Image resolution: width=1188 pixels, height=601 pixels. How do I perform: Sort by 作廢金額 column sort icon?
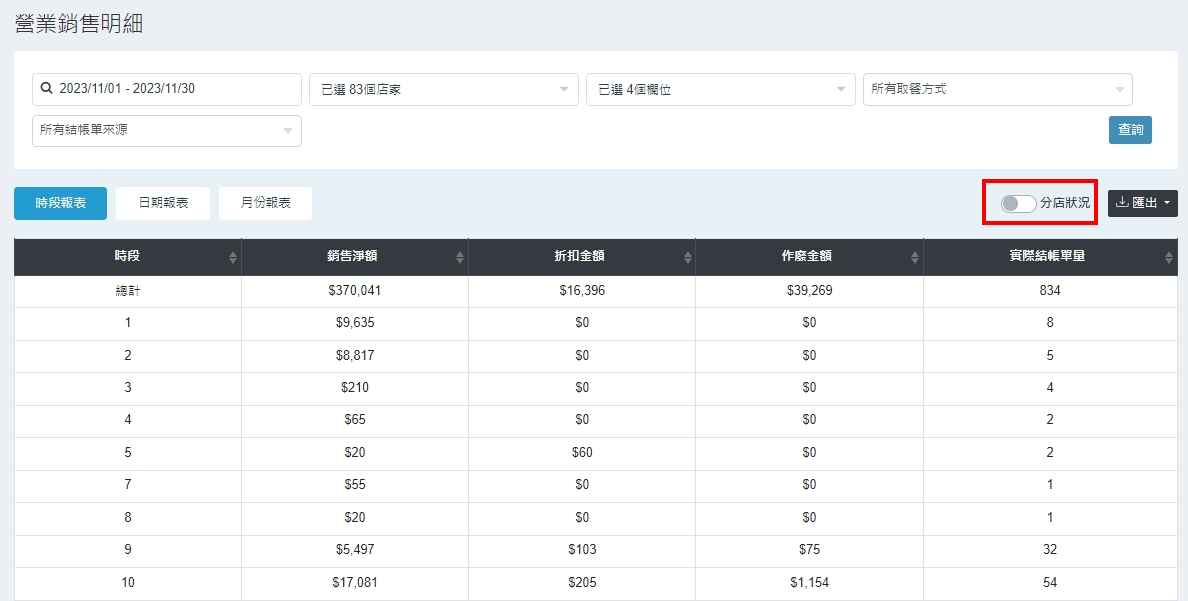tap(915, 257)
